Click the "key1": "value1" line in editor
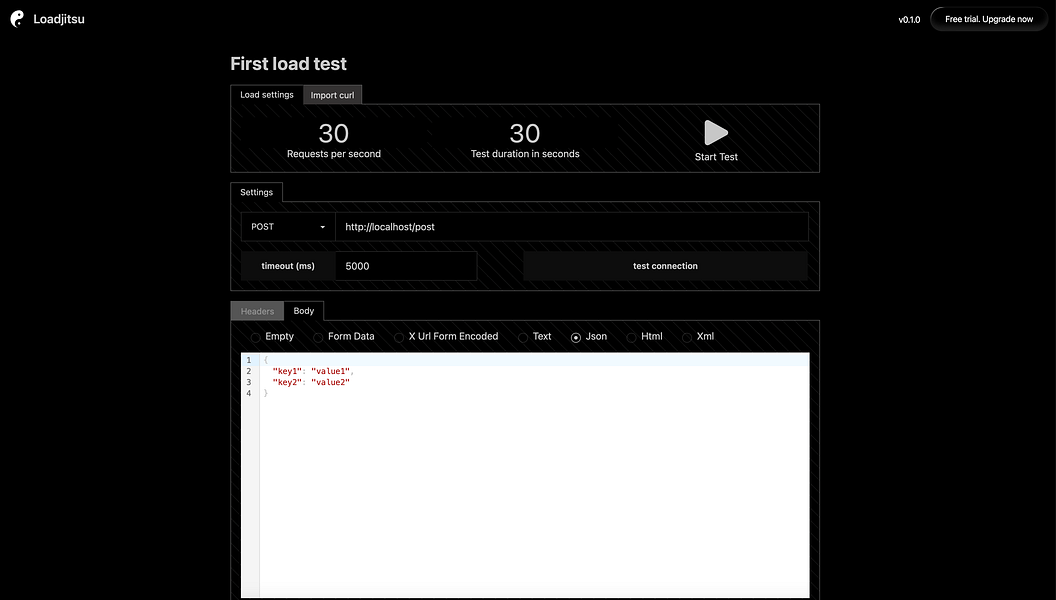Screen dimensions: 1056x600 312,371
